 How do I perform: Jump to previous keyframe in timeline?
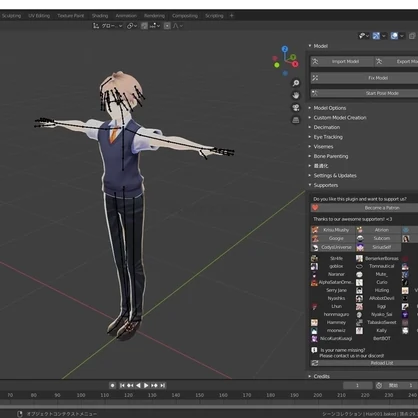(x=130, y=385)
